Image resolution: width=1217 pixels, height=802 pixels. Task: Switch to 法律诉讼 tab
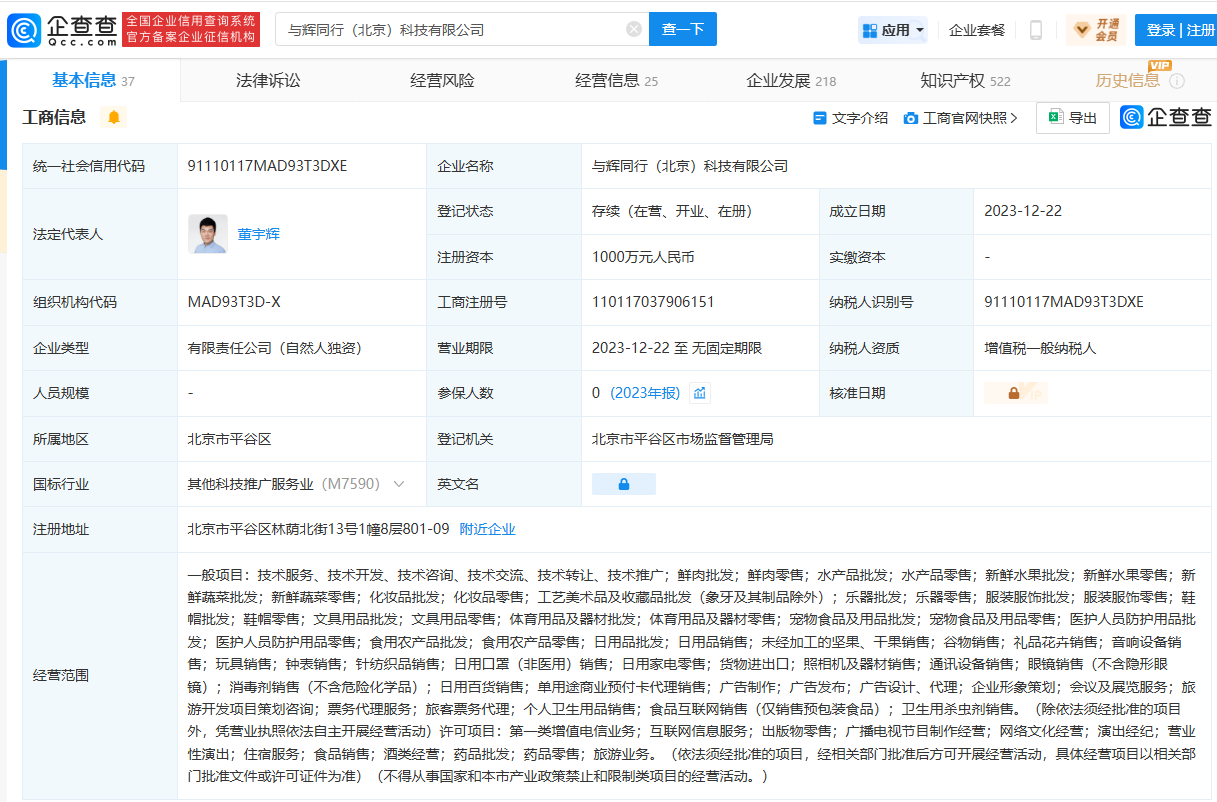point(268,81)
